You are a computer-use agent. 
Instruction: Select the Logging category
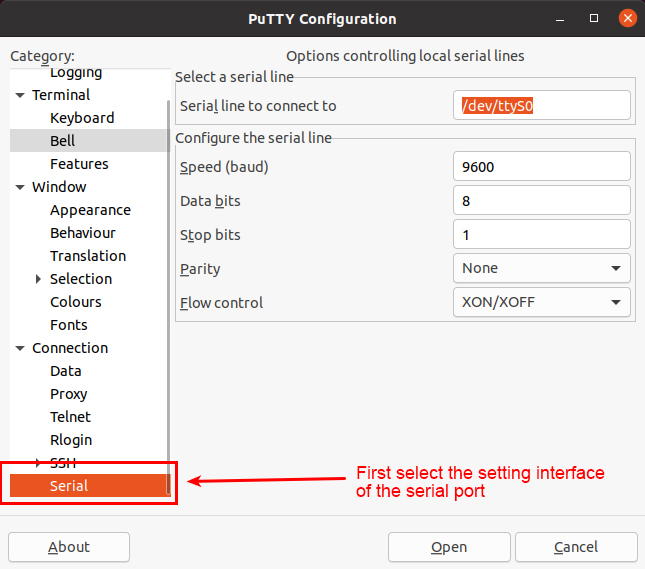pos(76,73)
